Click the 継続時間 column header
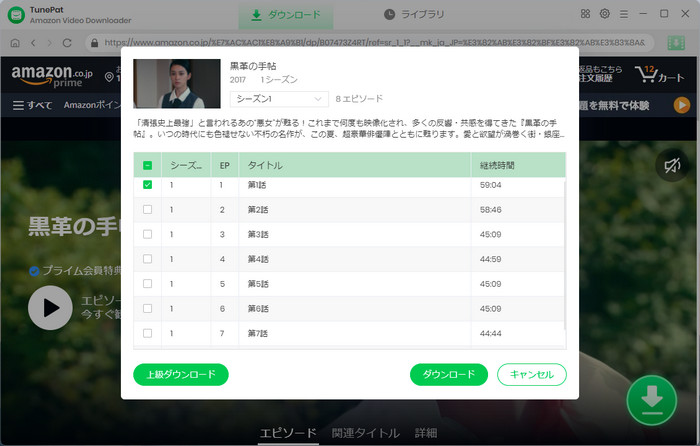 pos(518,165)
